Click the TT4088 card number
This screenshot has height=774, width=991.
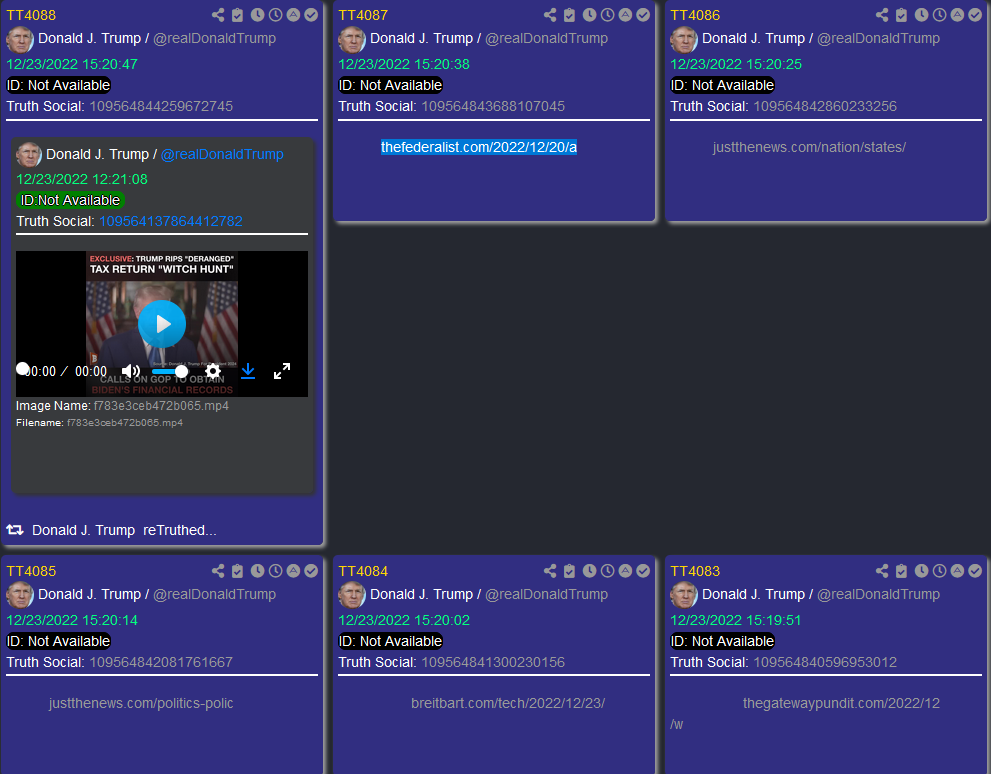point(31,15)
